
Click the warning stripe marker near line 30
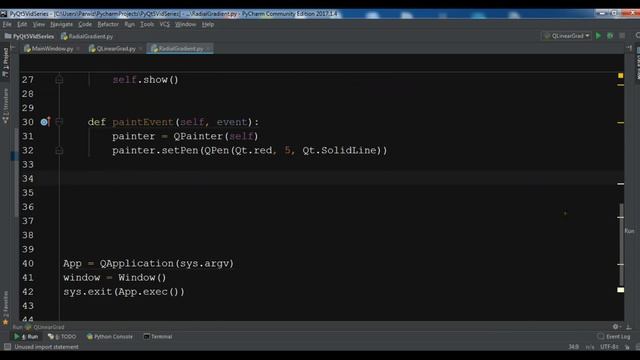(x=620, y=122)
